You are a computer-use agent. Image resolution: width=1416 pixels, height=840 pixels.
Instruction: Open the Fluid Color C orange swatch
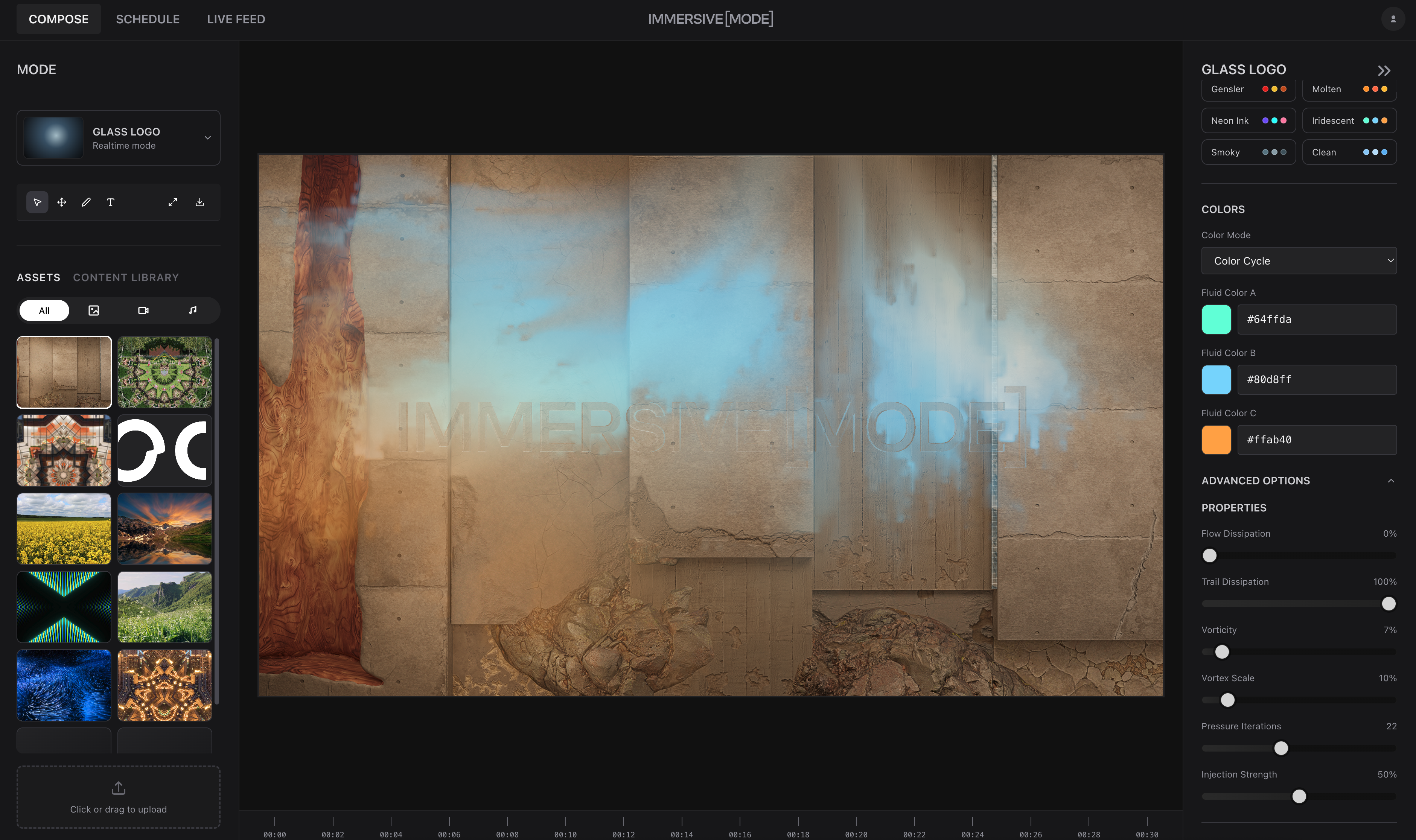pos(1216,440)
